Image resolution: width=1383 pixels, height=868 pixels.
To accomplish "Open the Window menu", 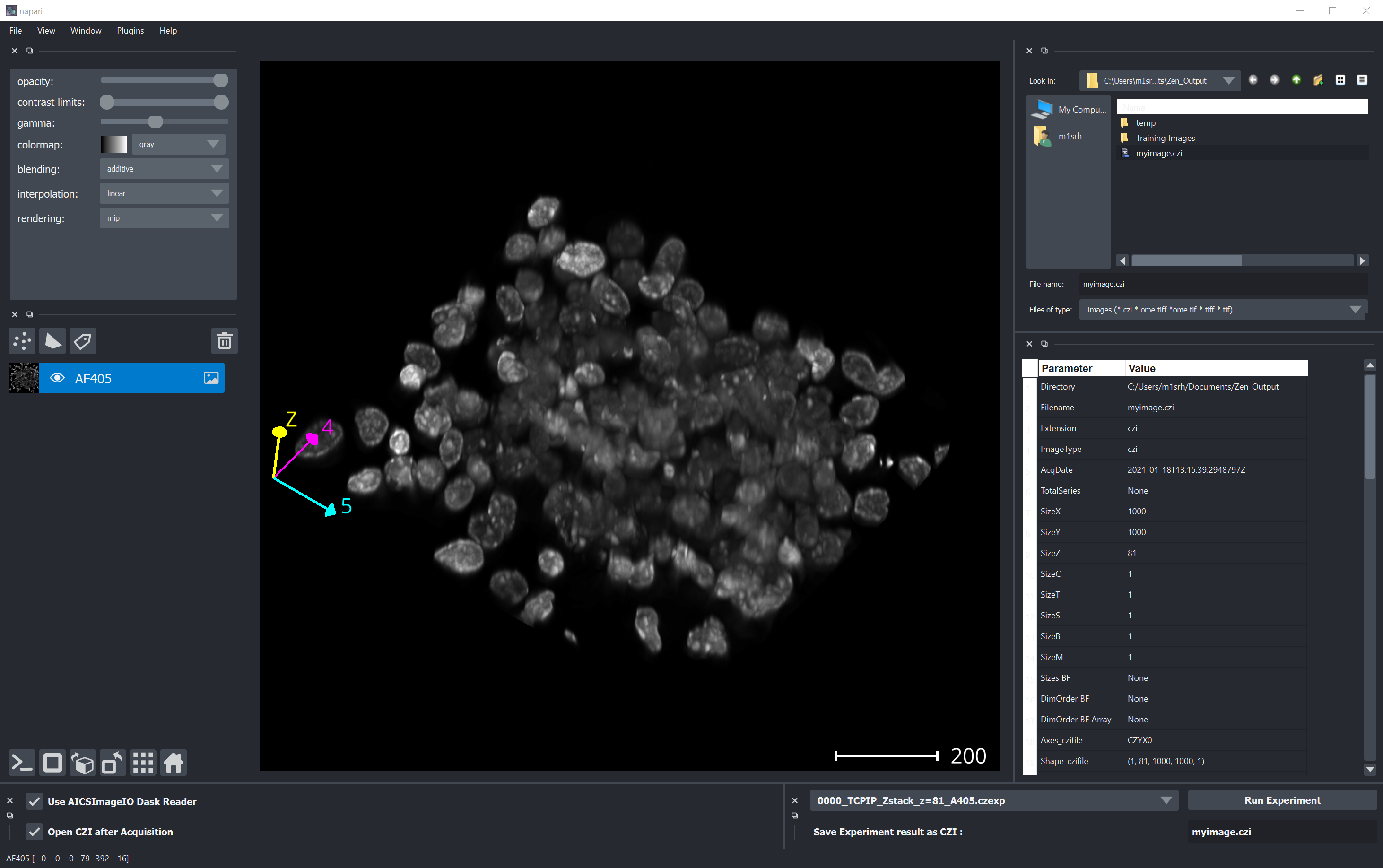I will (86, 30).
